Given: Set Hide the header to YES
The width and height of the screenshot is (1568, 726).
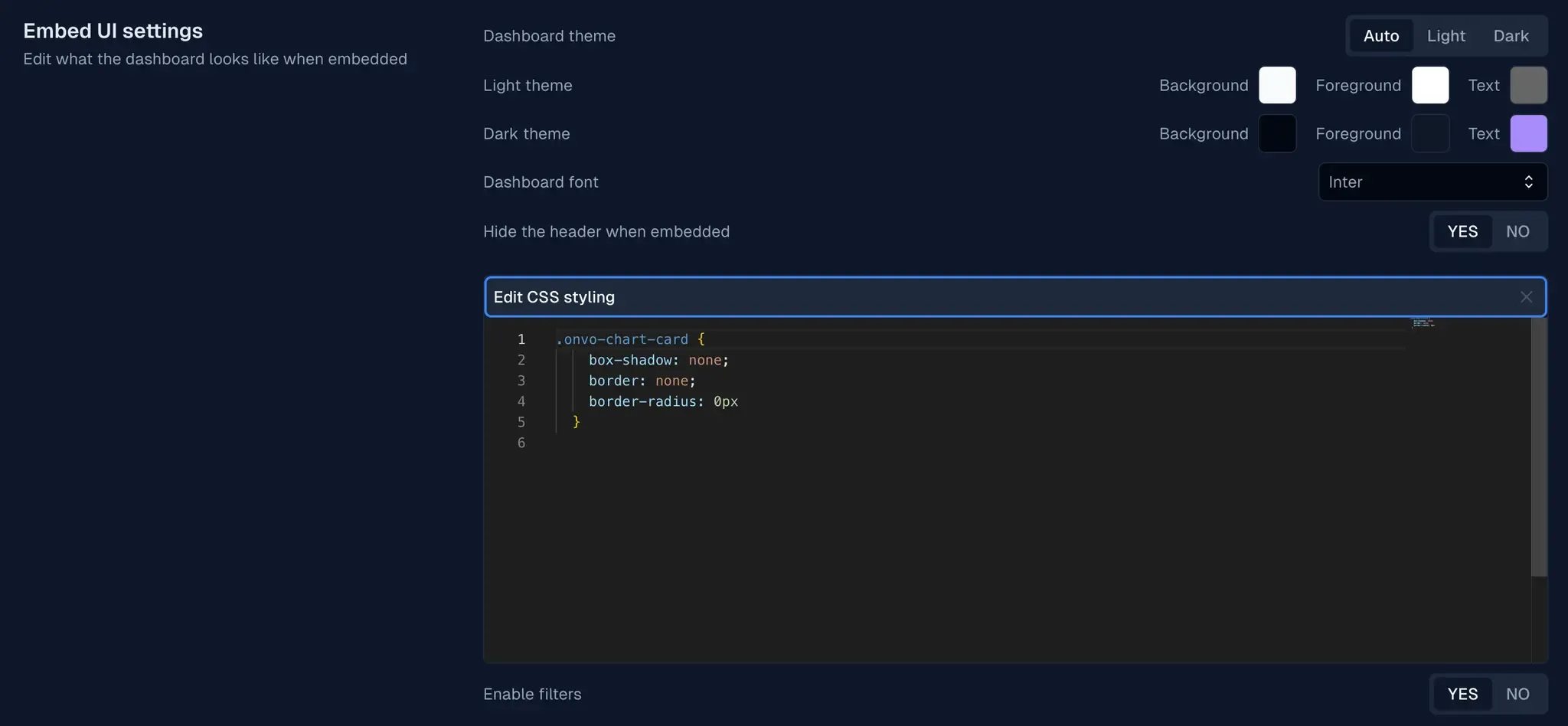Looking at the screenshot, I should click(x=1462, y=231).
